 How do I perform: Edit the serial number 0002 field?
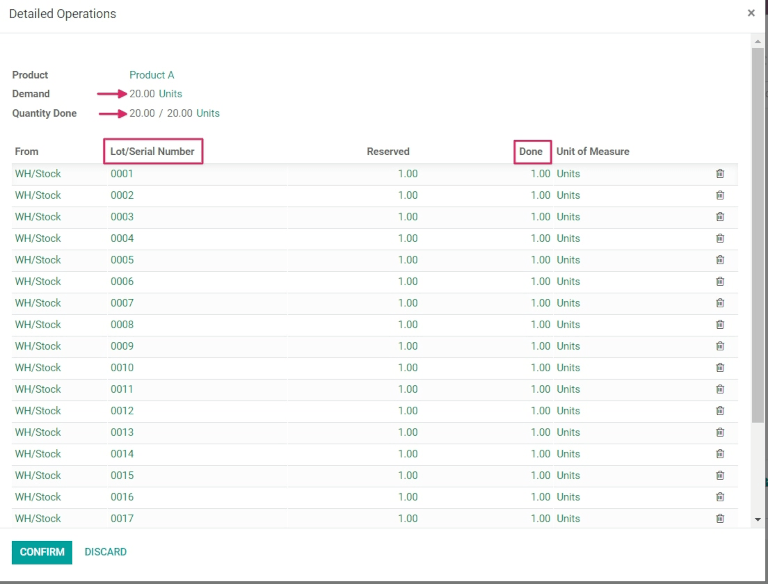click(122, 196)
